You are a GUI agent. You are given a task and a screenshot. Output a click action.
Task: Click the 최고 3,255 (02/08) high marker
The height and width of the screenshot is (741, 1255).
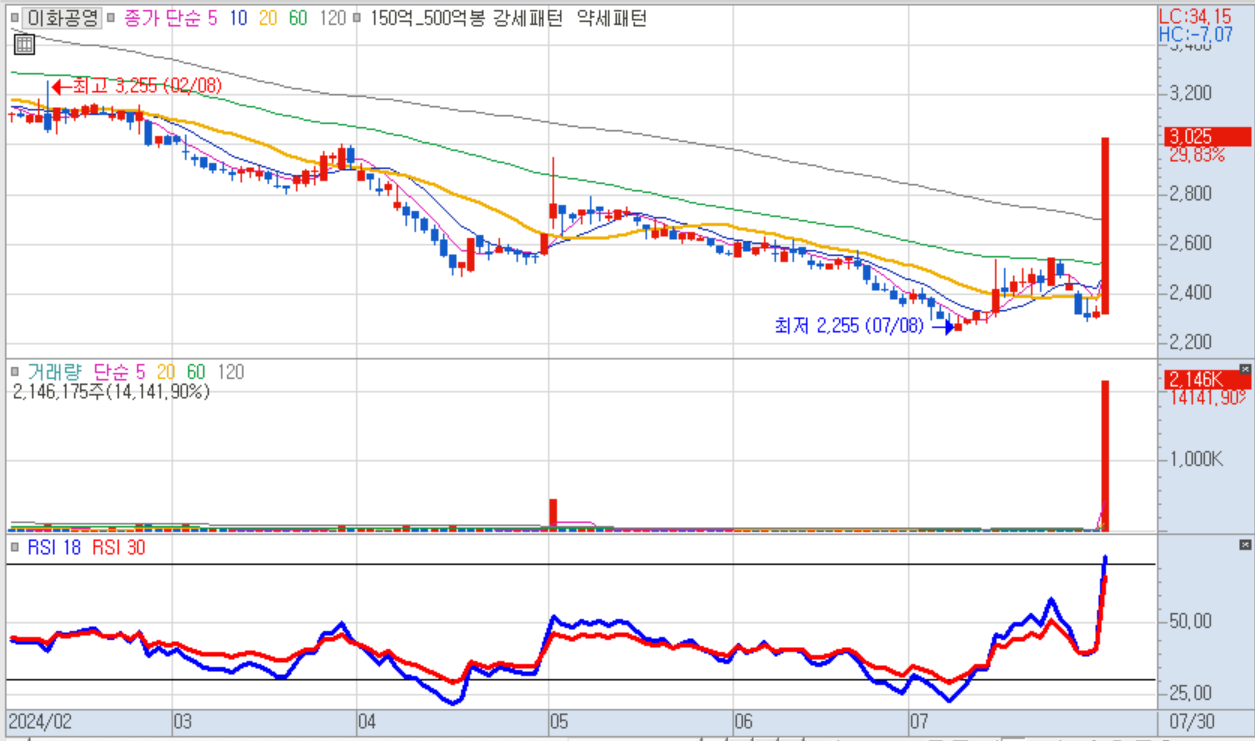pyautogui.click(x=138, y=86)
